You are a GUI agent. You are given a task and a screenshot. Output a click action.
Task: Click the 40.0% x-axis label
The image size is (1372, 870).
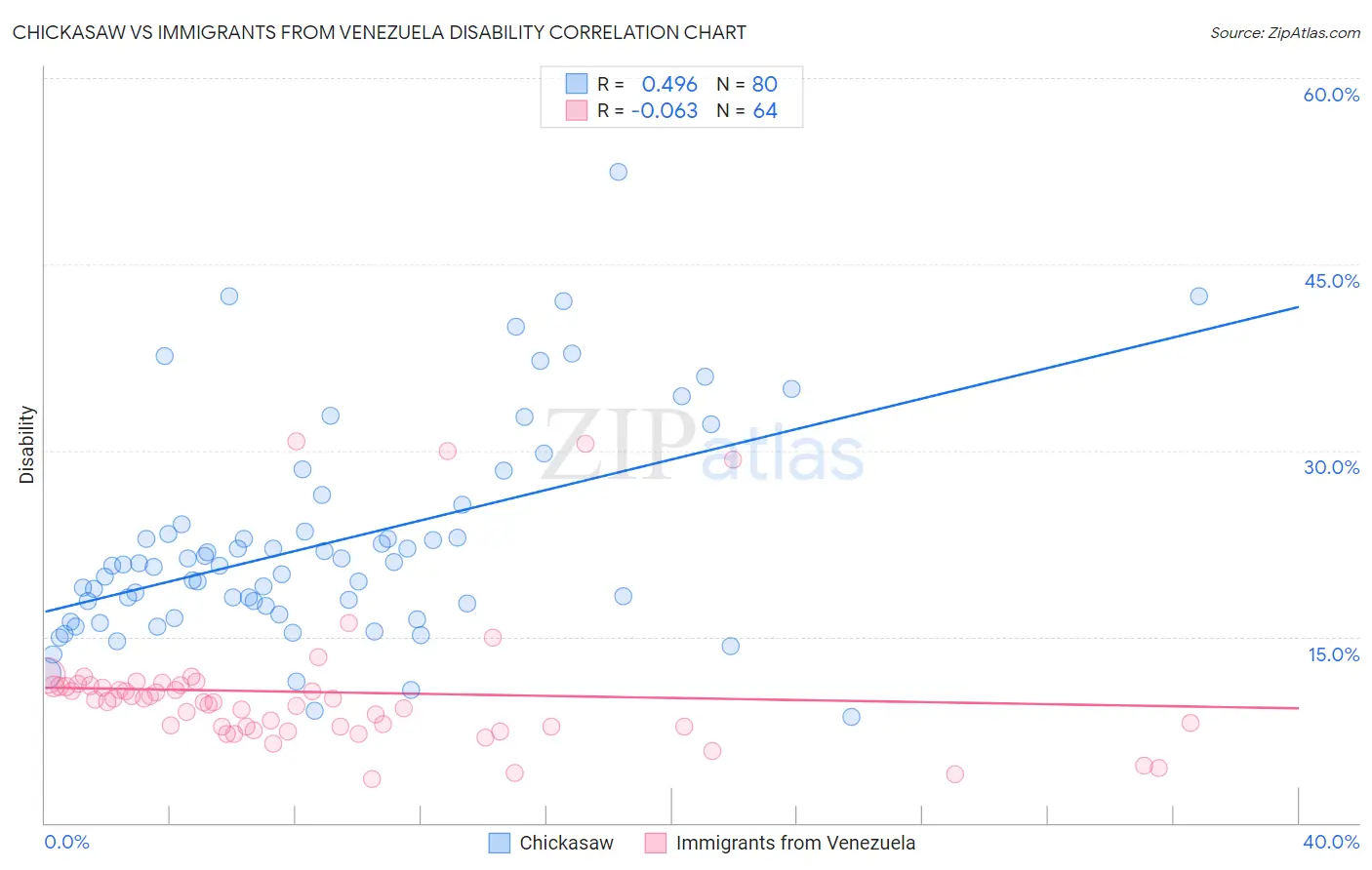(1331, 842)
